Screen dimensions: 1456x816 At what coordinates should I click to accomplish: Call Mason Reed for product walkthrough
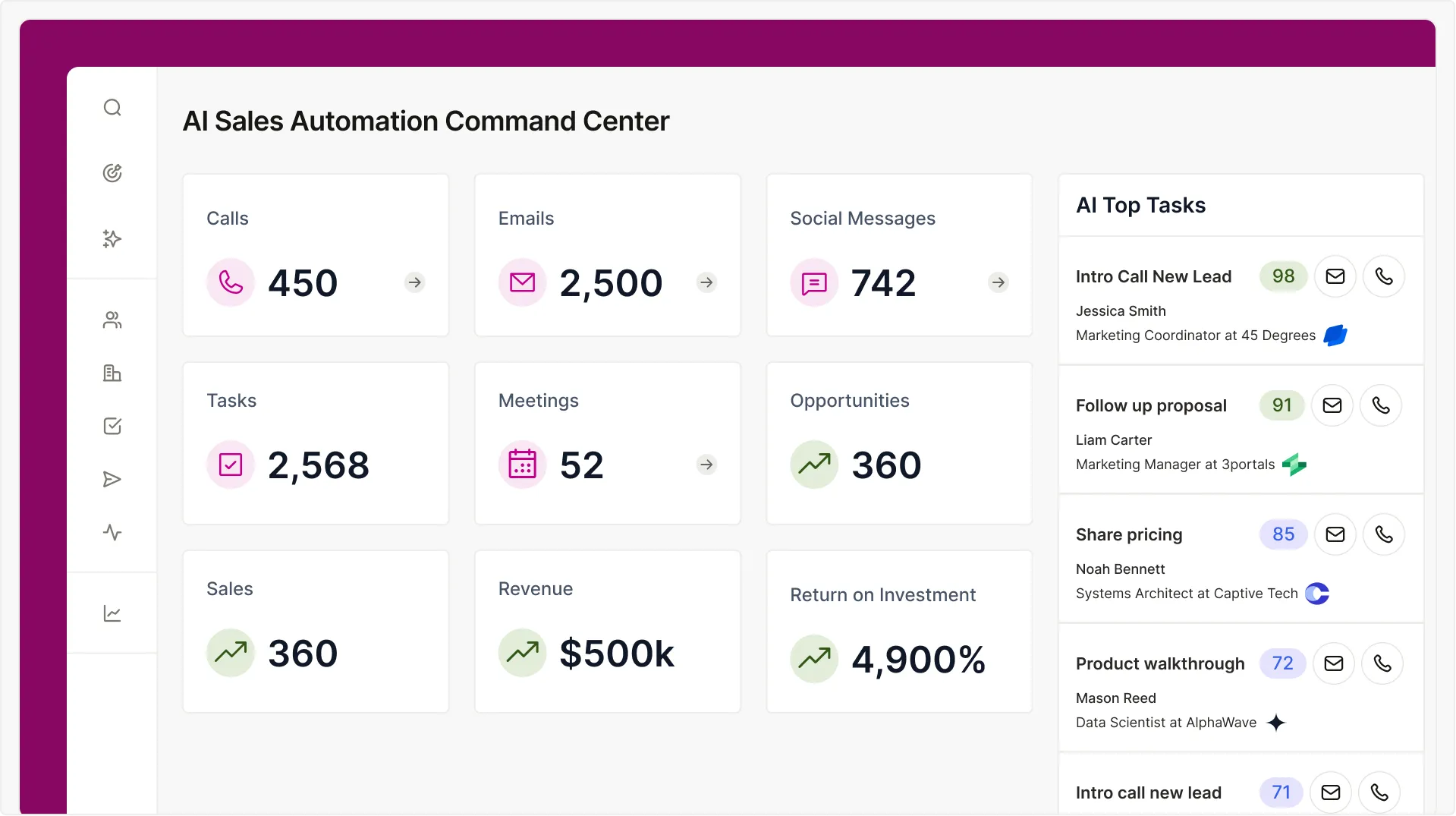point(1382,663)
